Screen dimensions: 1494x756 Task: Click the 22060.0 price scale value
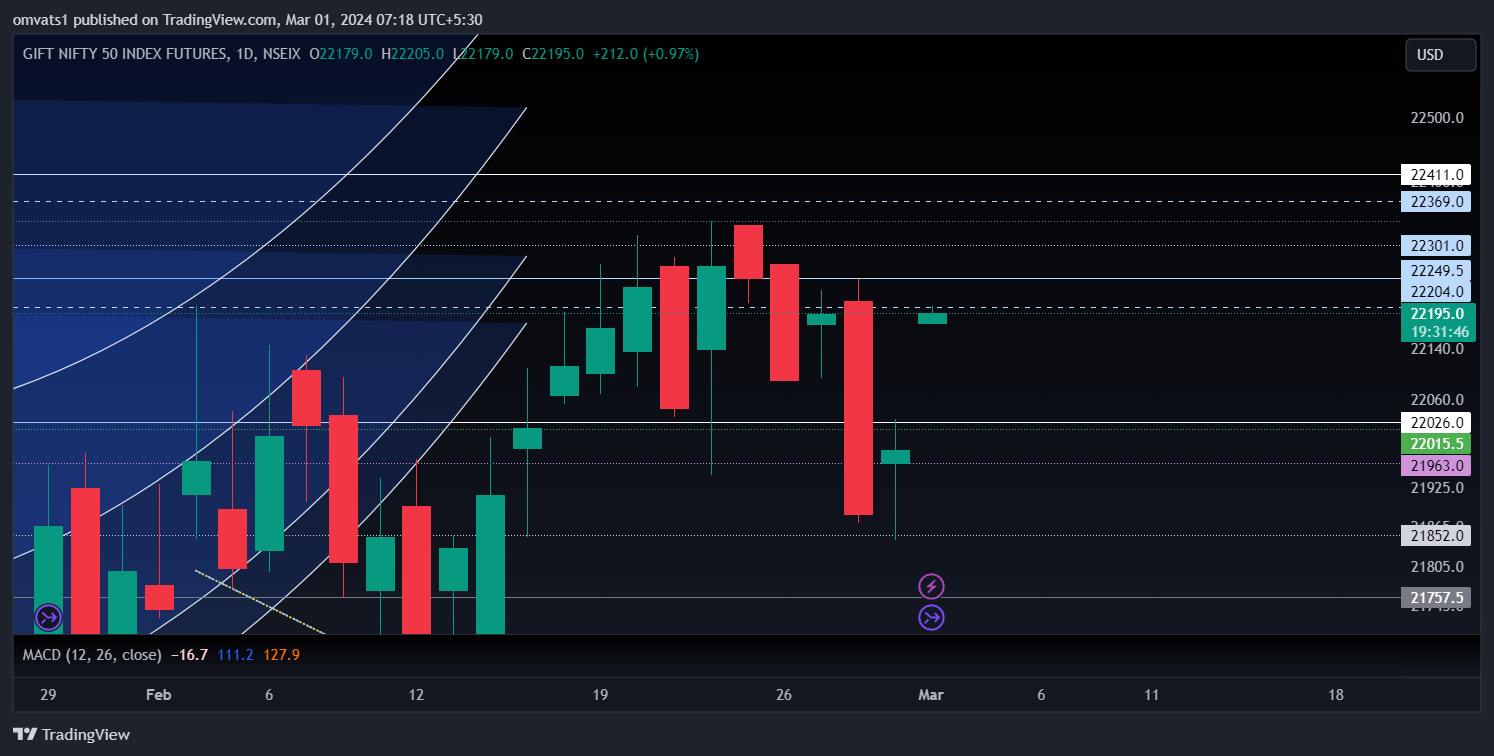[x=1437, y=399]
